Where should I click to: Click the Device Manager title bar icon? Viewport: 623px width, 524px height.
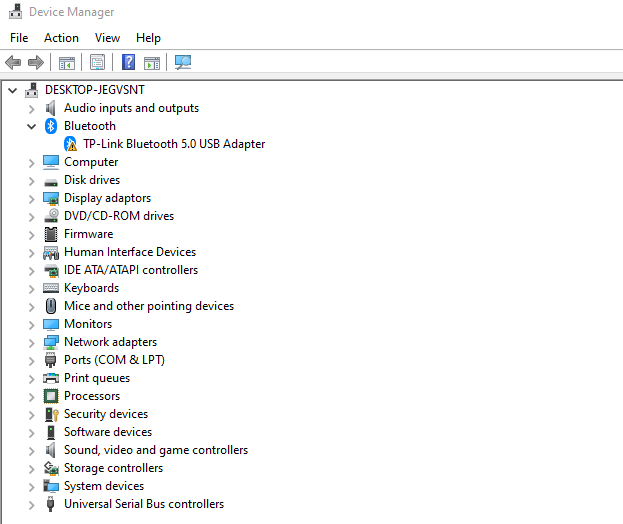pyautogui.click(x=15, y=12)
